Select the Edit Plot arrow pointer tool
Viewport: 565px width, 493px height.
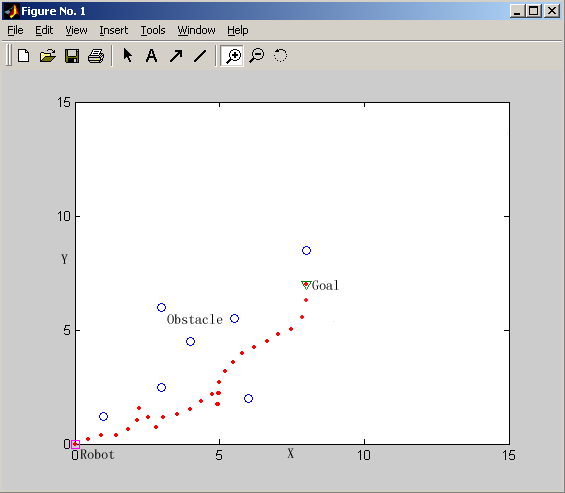point(128,56)
